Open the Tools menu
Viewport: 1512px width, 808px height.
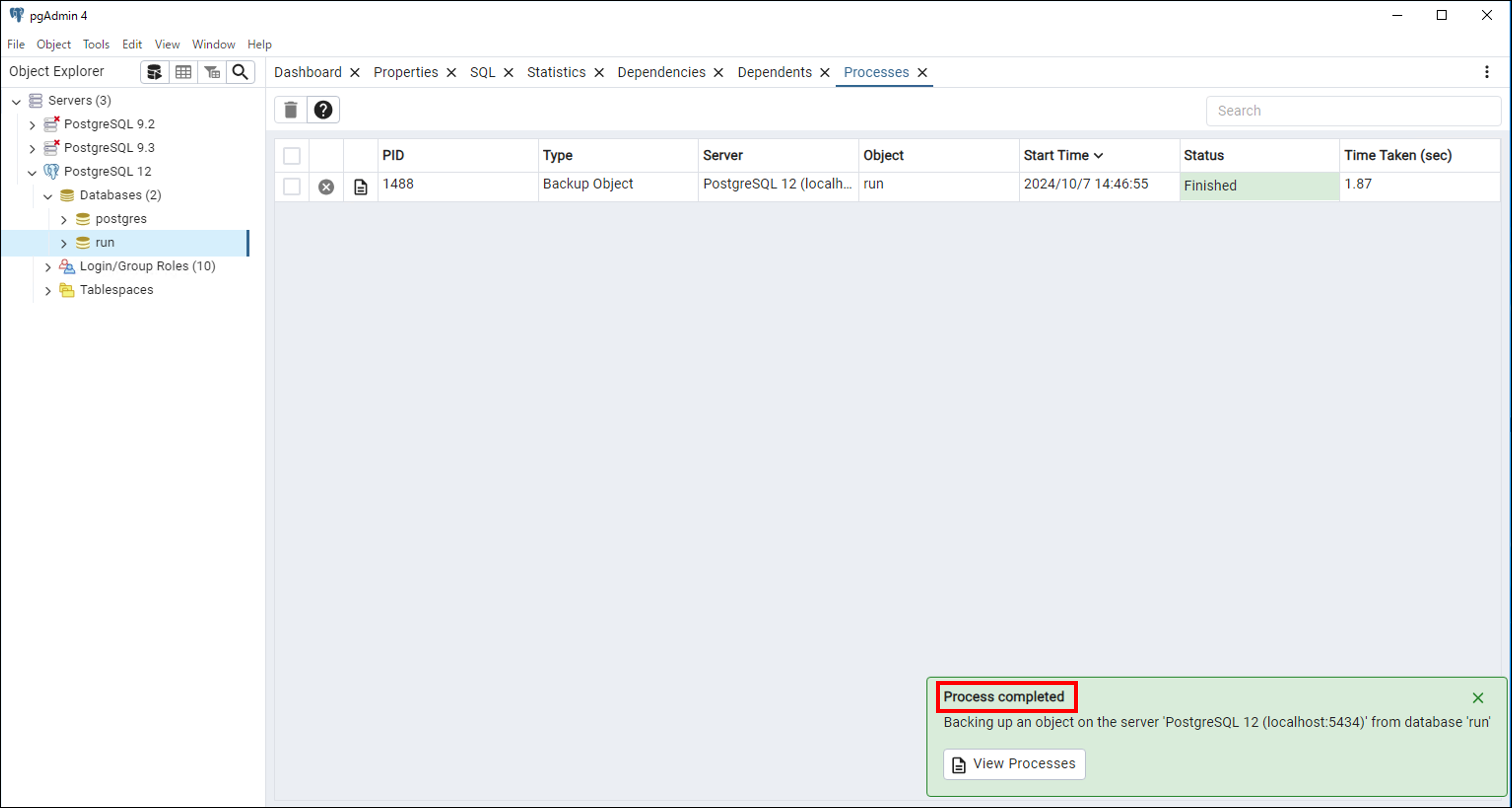[x=96, y=44]
